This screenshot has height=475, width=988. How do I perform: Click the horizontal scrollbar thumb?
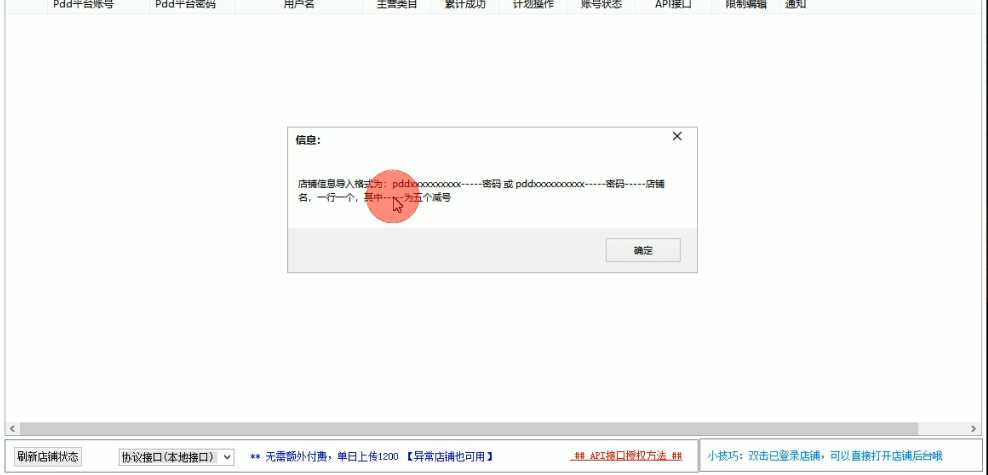coord(468,429)
